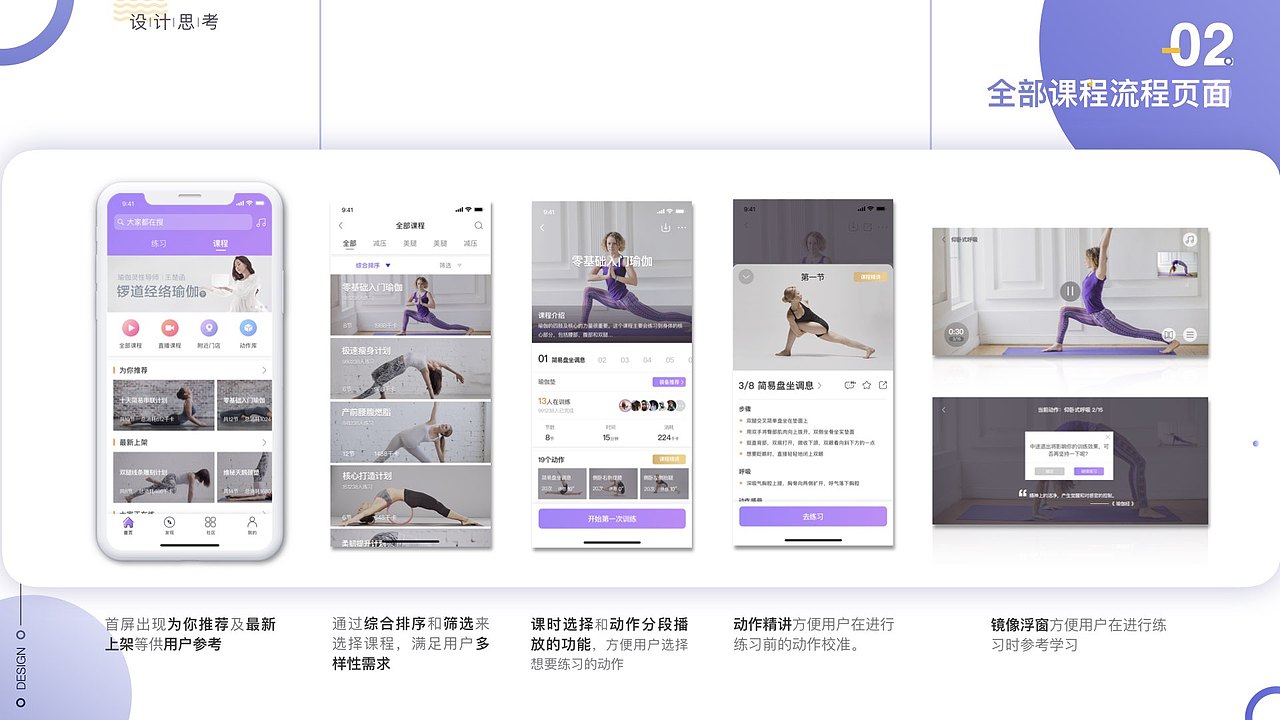Go back from the 全部课程 list screen
Screen dimensions: 1280x720
(x=341, y=226)
